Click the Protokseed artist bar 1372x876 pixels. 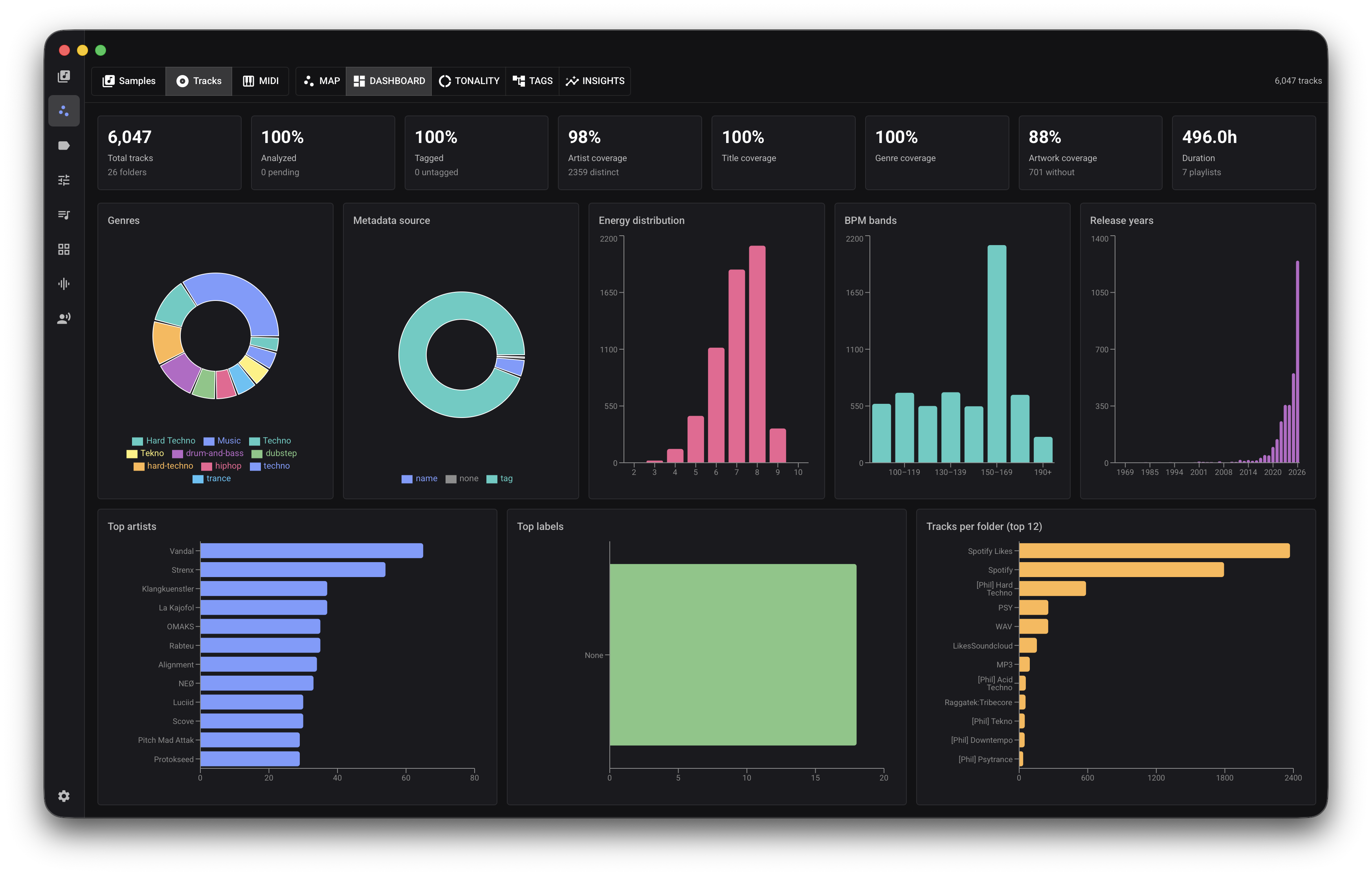coord(250,759)
